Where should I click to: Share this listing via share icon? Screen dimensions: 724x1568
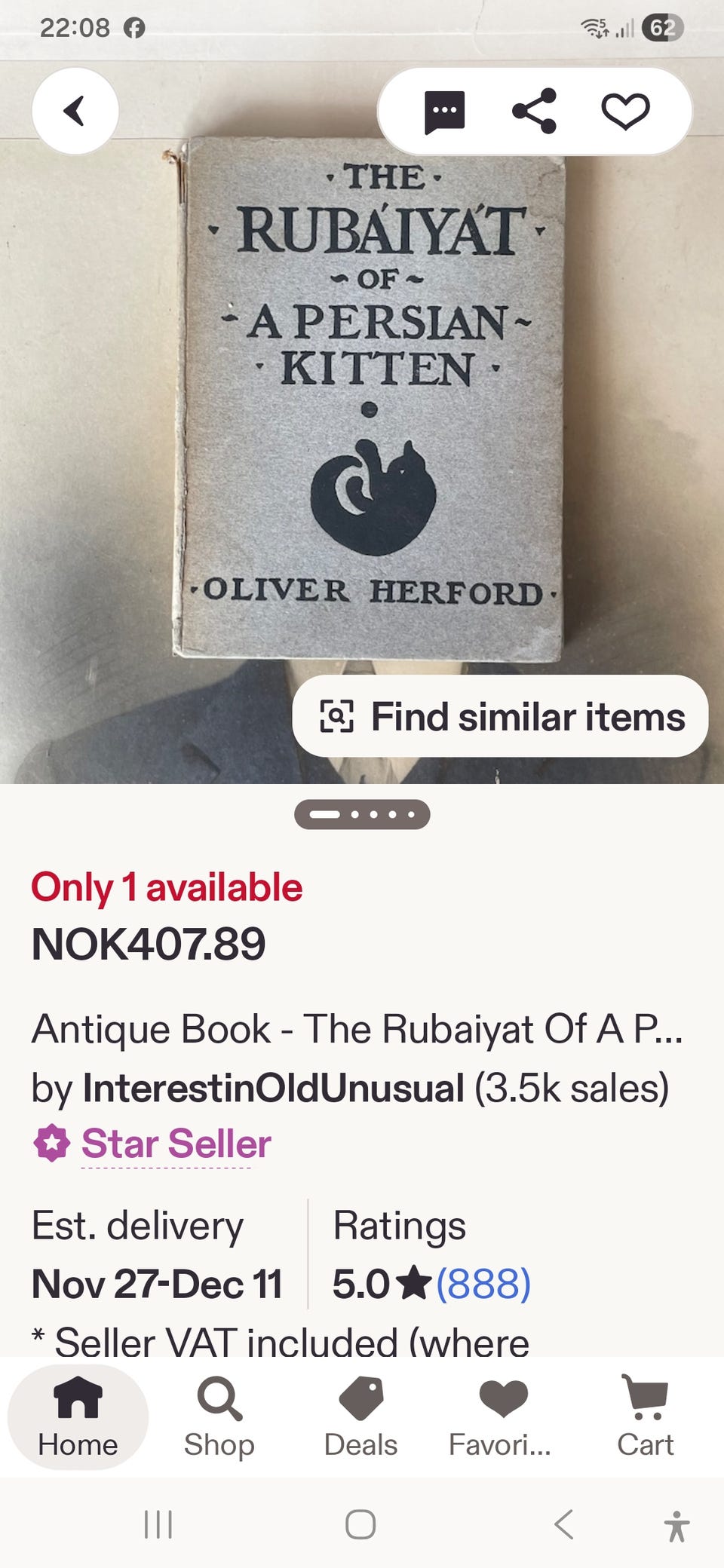coord(534,111)
